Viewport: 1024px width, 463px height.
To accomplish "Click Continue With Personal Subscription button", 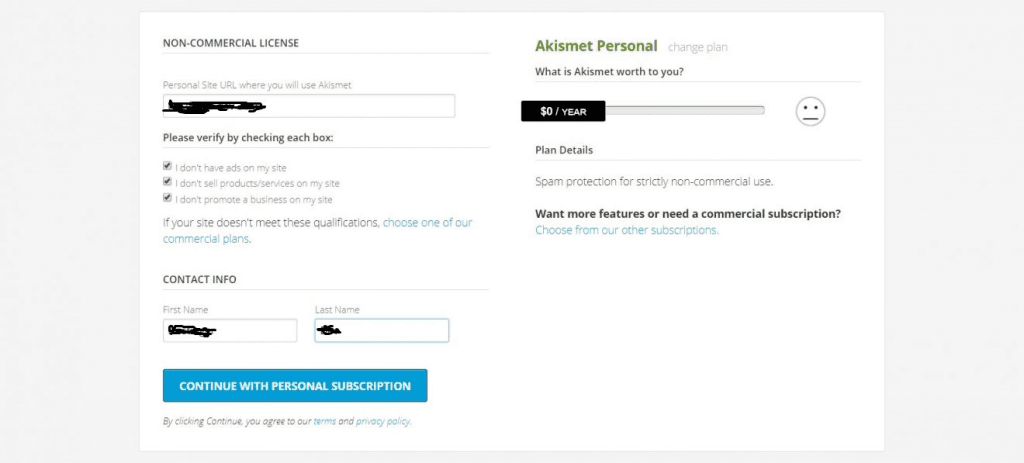I will pos(295,386).
